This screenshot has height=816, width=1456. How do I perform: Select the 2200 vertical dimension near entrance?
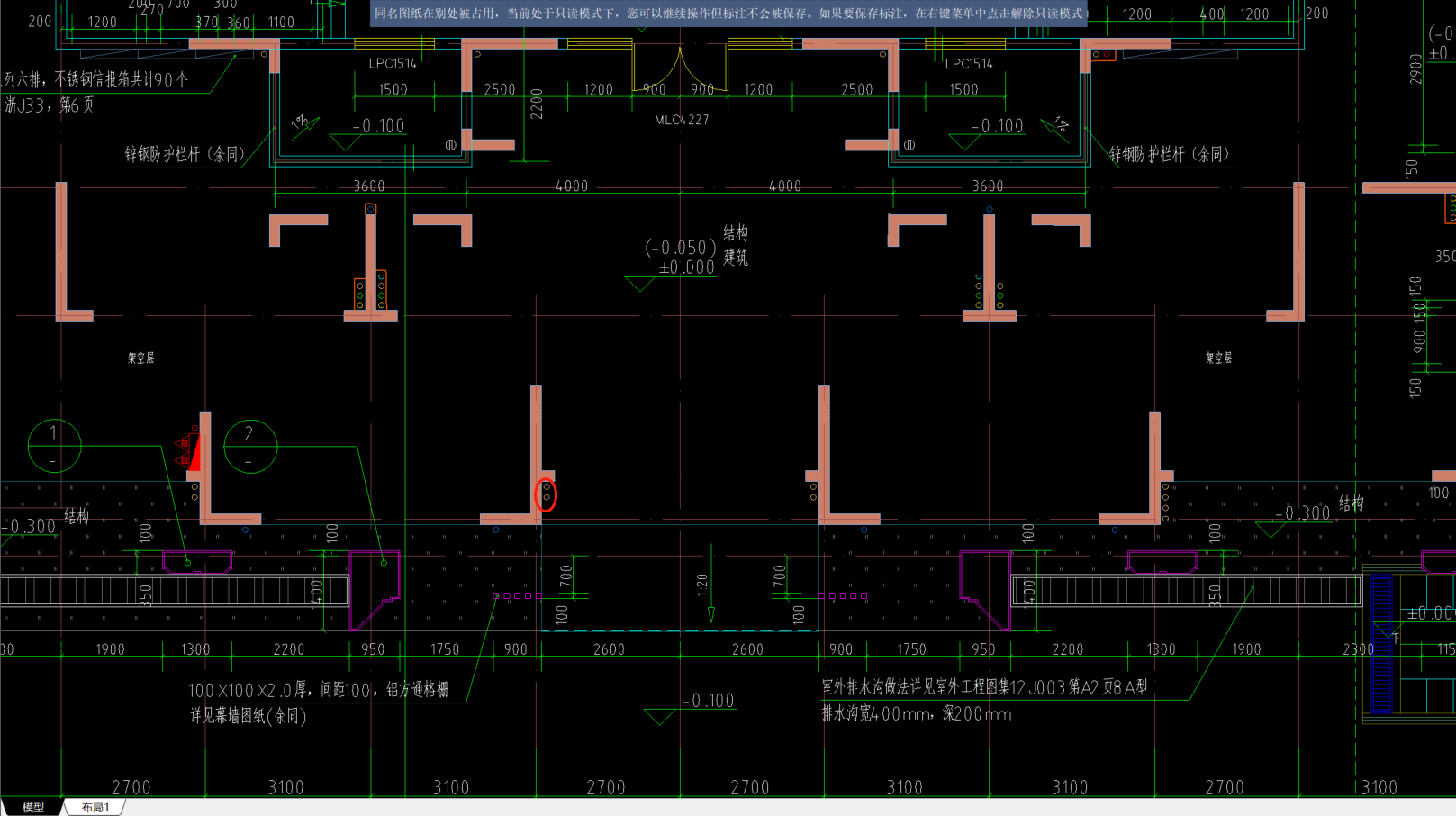(x=538, y=104)
